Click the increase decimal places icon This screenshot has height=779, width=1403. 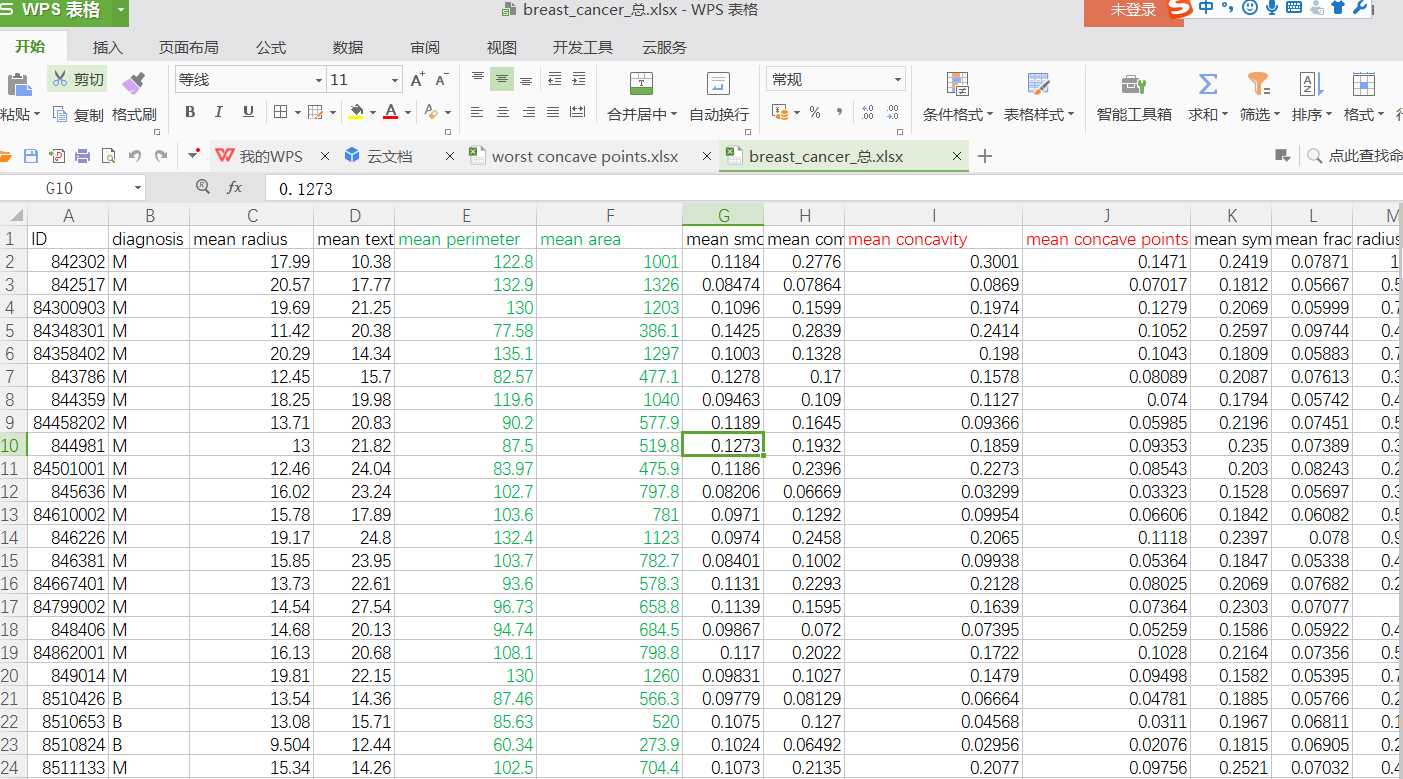coord(867,112)
